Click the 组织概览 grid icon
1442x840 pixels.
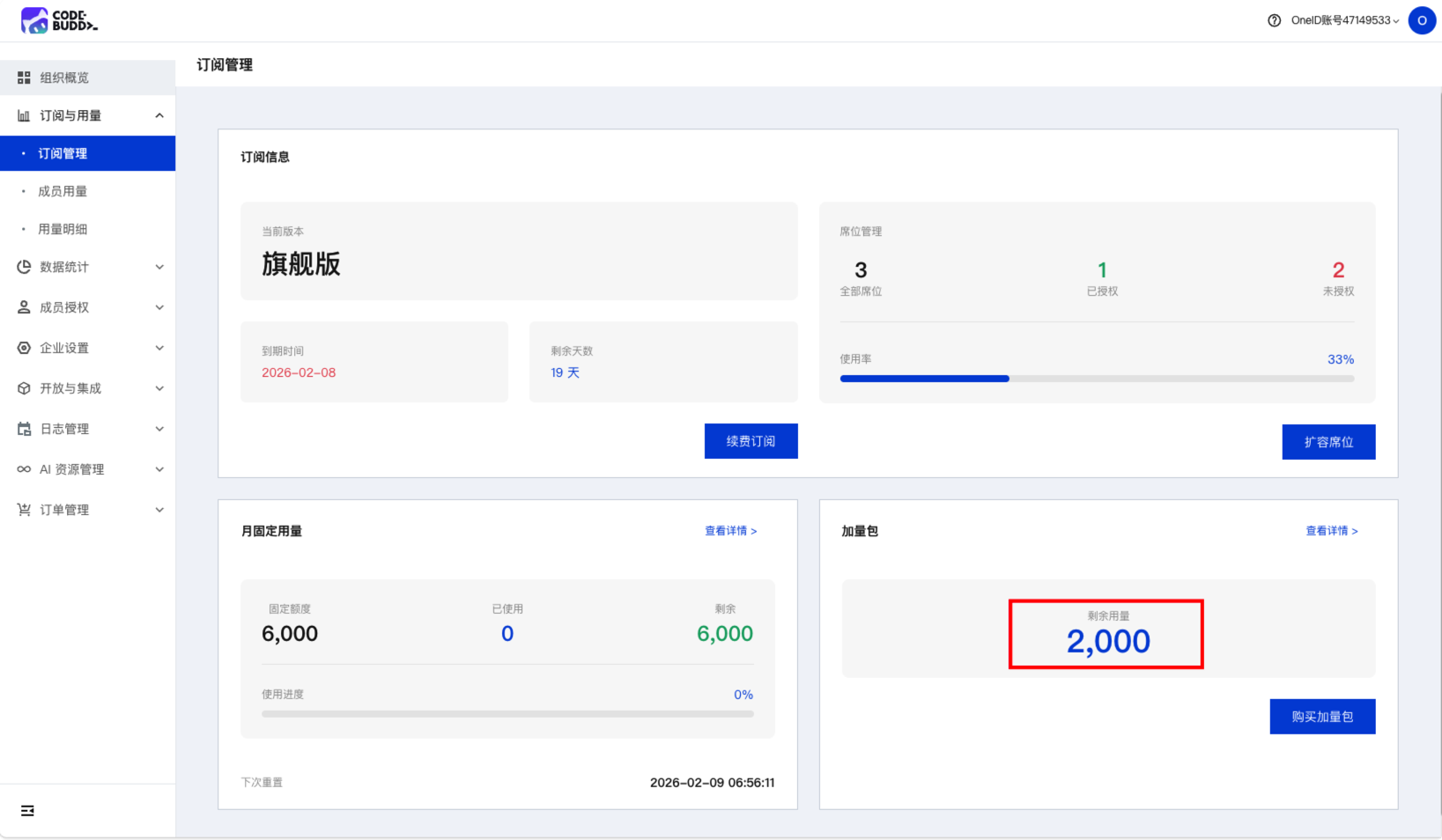24,77
